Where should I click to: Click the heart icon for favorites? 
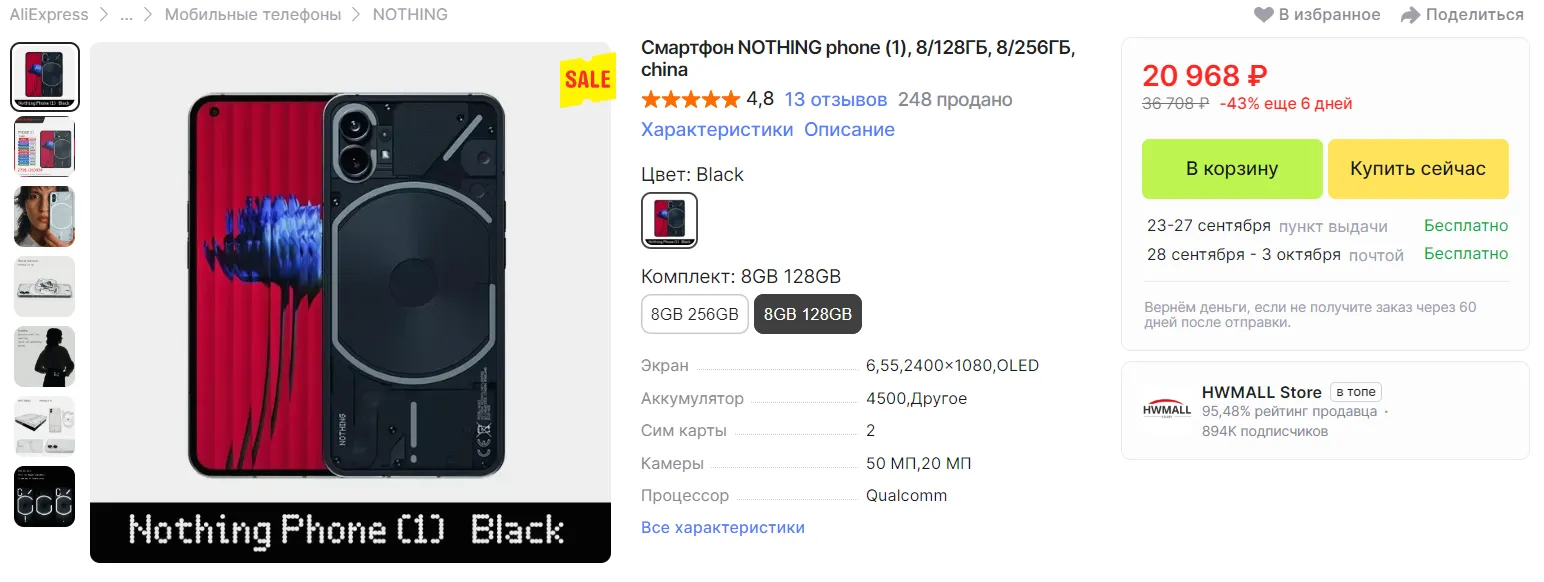point(1264,15)
